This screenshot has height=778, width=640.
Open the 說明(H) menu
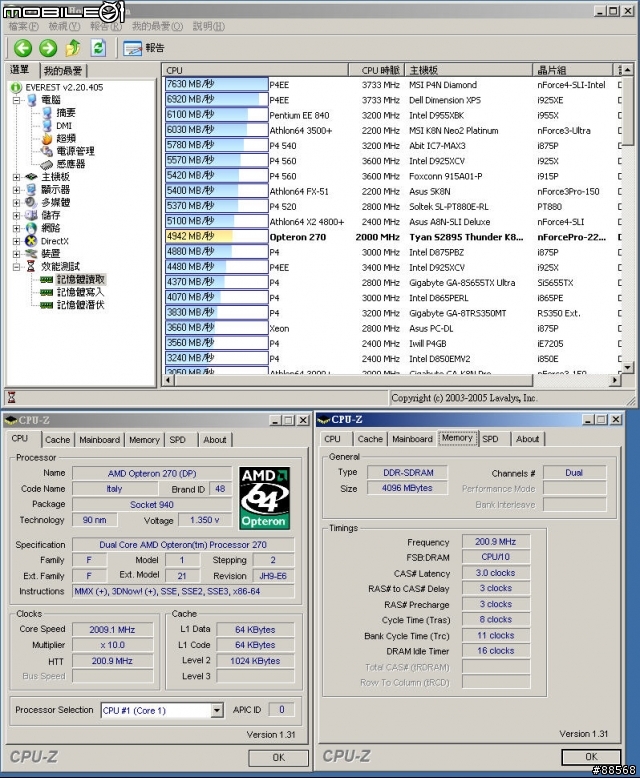coord(208,26)
